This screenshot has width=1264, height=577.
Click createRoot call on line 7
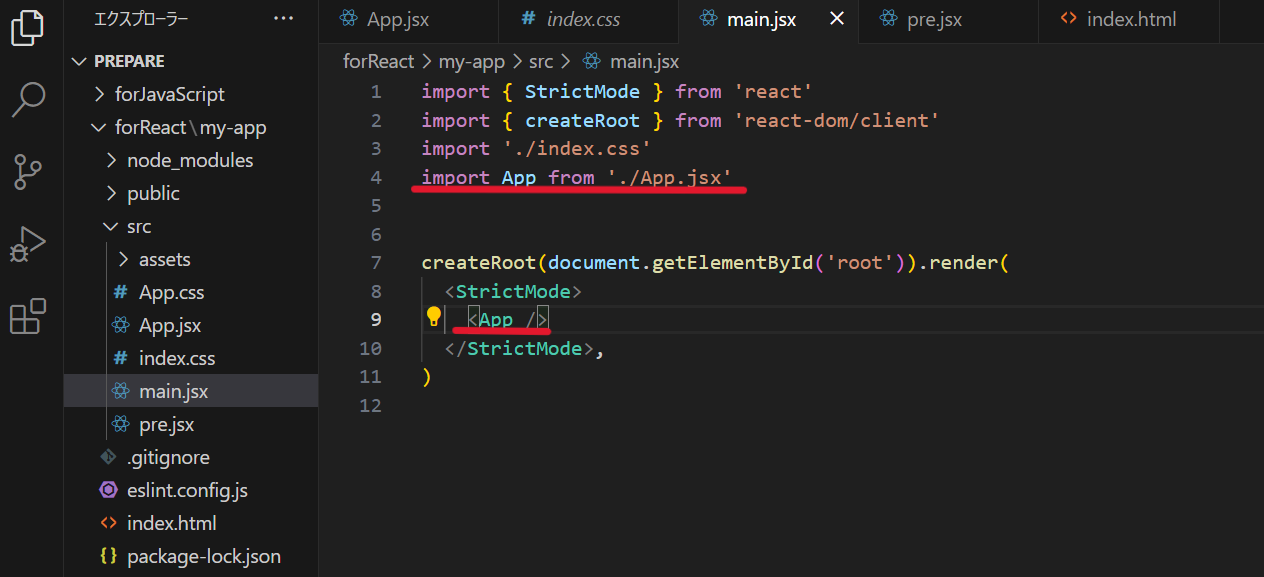coord(479,263)
